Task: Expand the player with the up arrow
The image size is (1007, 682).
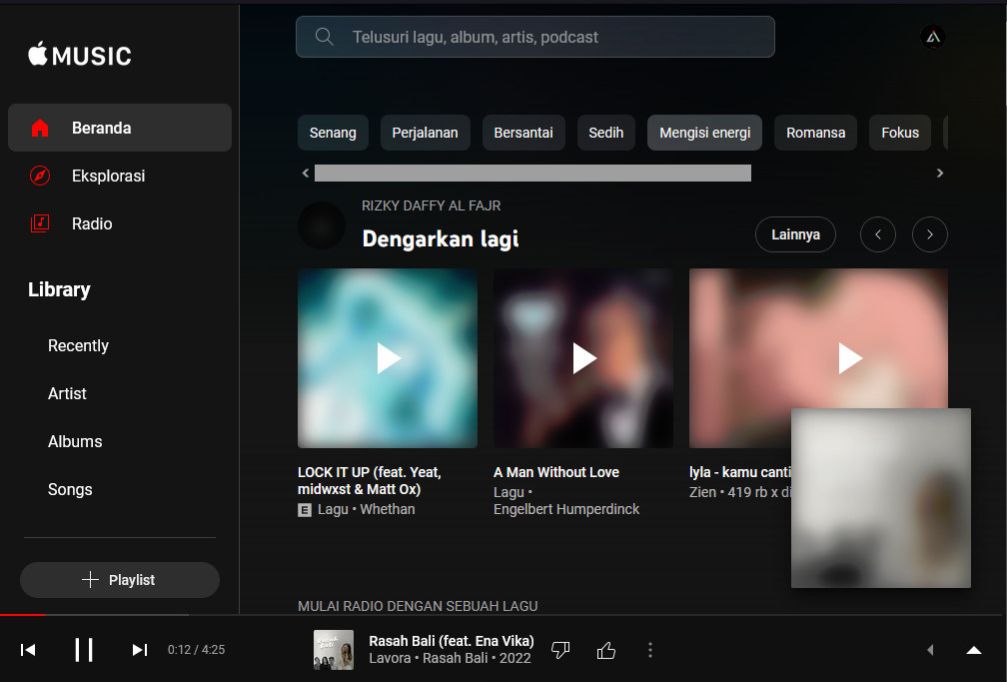Action: point(974,650)
